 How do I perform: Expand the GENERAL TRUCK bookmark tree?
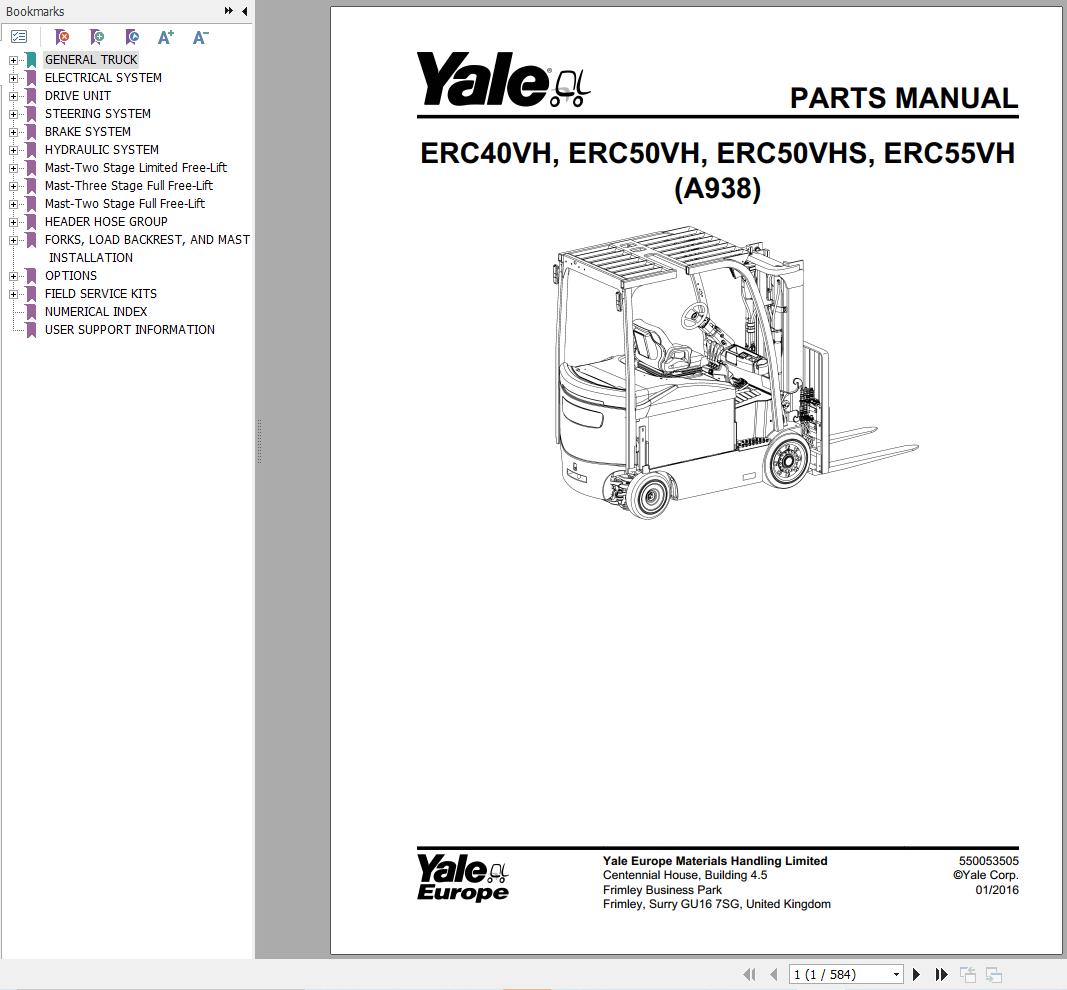click(11, 59)
